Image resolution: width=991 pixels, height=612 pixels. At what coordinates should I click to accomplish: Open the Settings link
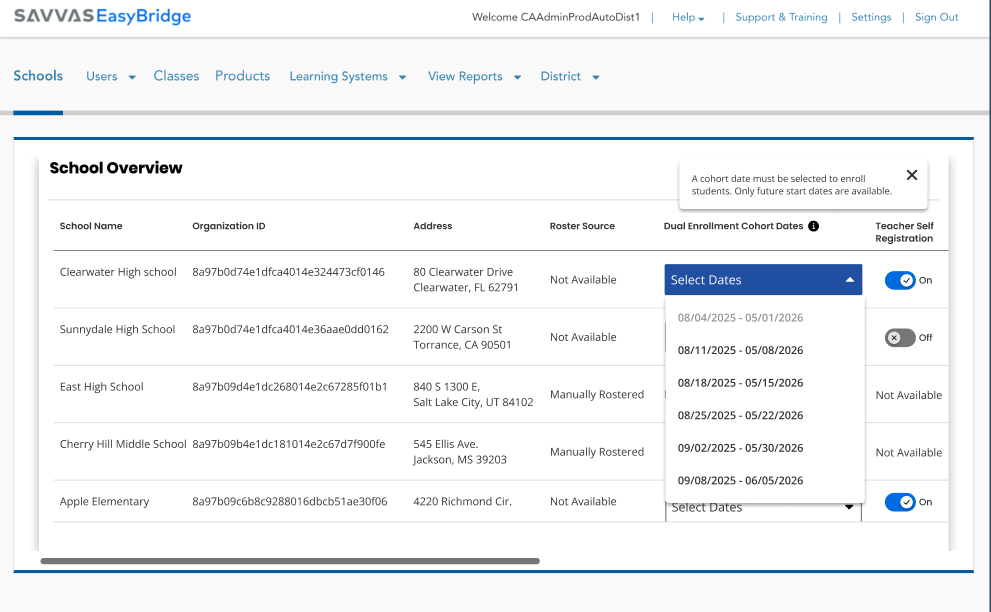pos(871,17)
